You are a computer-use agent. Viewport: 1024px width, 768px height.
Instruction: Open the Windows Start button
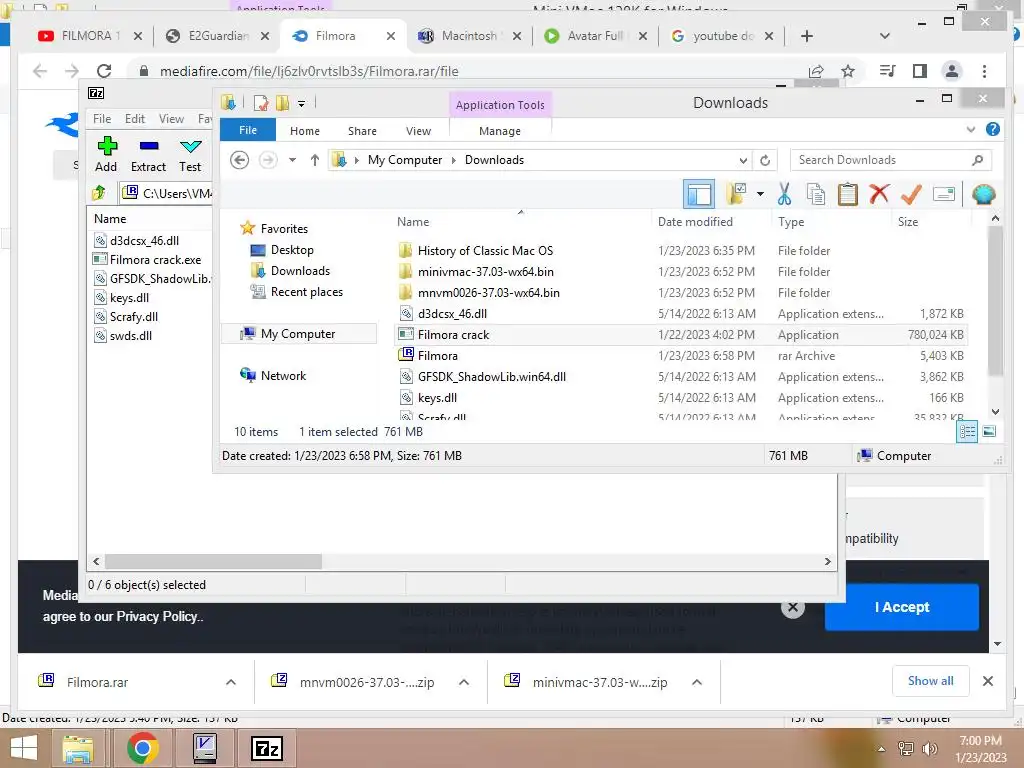(x=24, y=748)
